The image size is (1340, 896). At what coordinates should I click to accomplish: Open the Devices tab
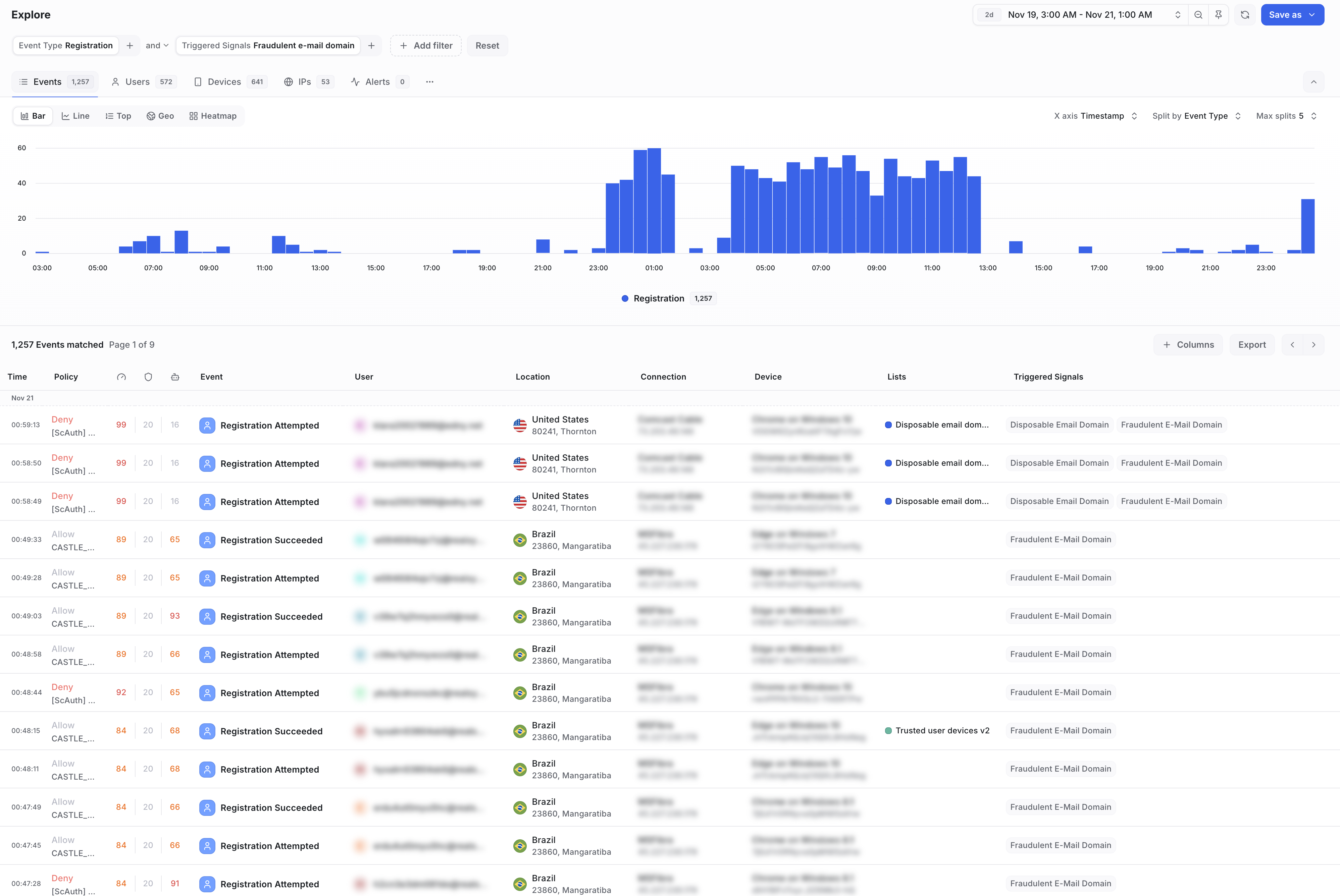click(230, 82)
